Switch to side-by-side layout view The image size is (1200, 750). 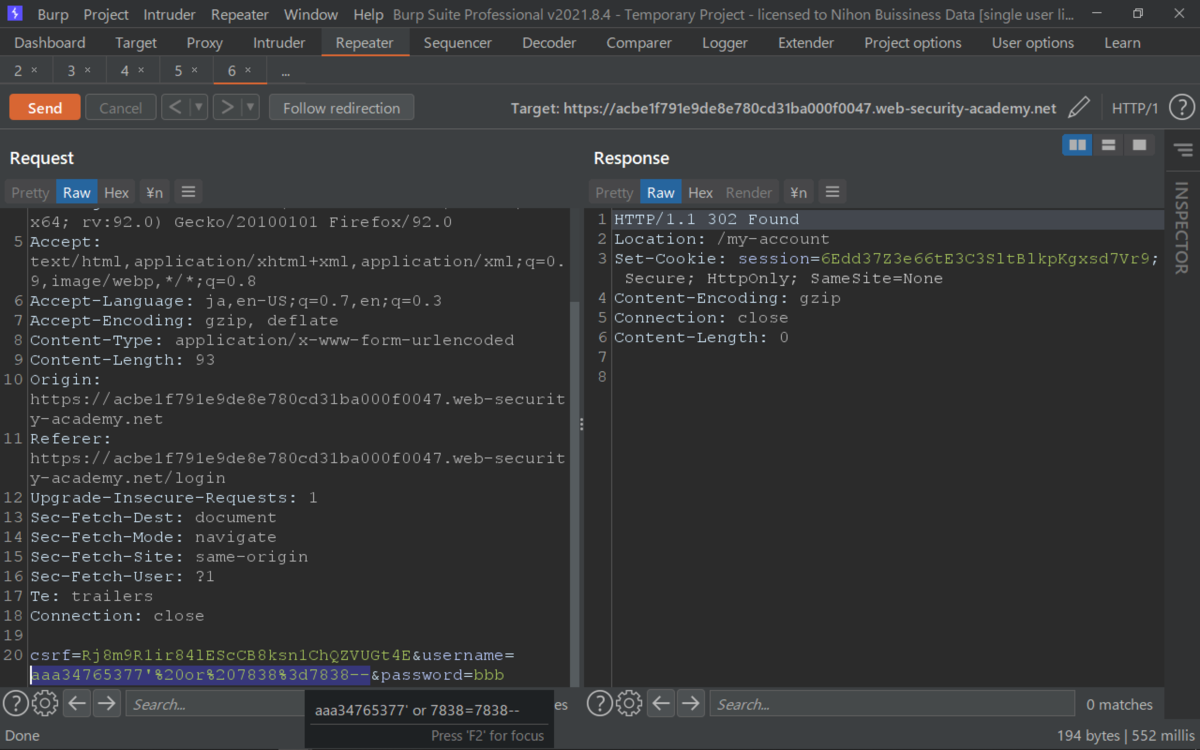click(1077, 145)
